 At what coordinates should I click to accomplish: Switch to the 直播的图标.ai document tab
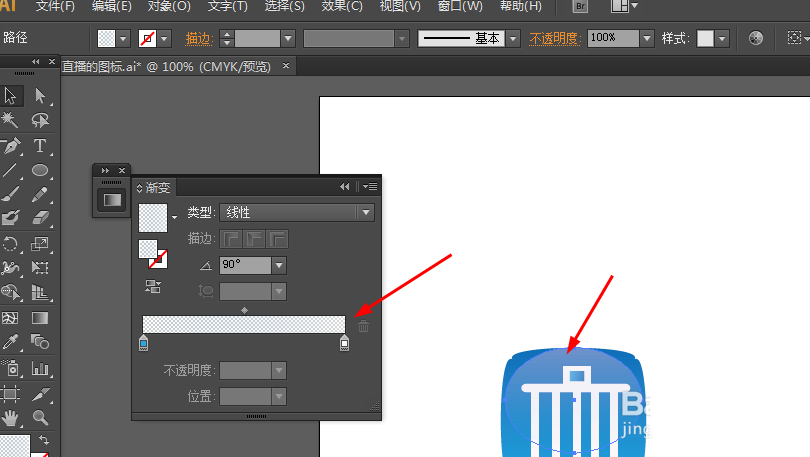pos(166,67)
